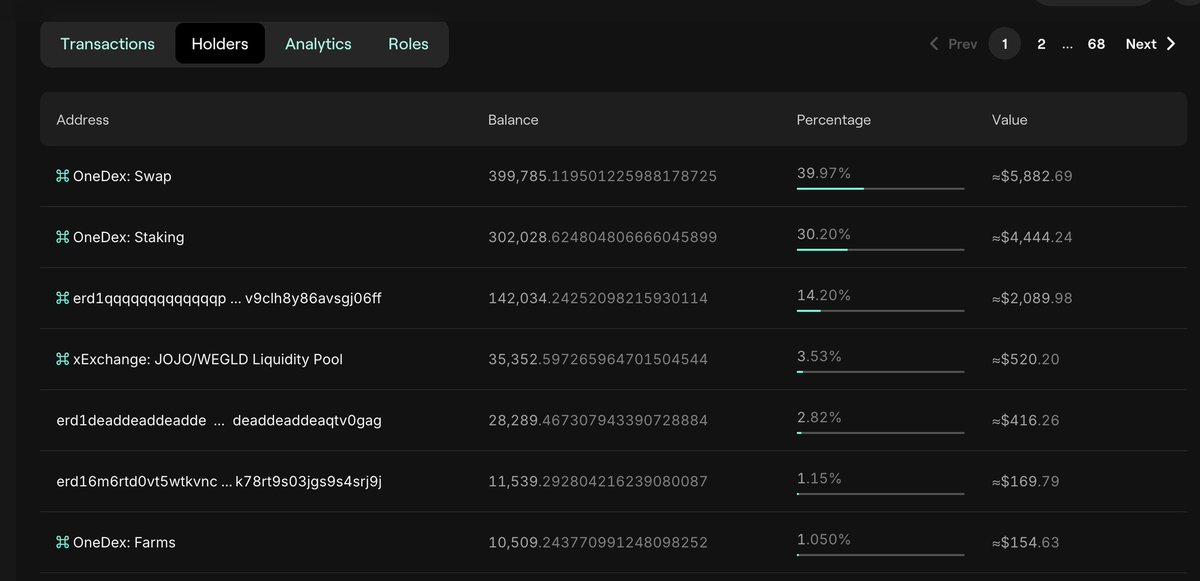Click value ≈$416.26
Viewport: 1200px width, 581px height.
pos(1026,420)
